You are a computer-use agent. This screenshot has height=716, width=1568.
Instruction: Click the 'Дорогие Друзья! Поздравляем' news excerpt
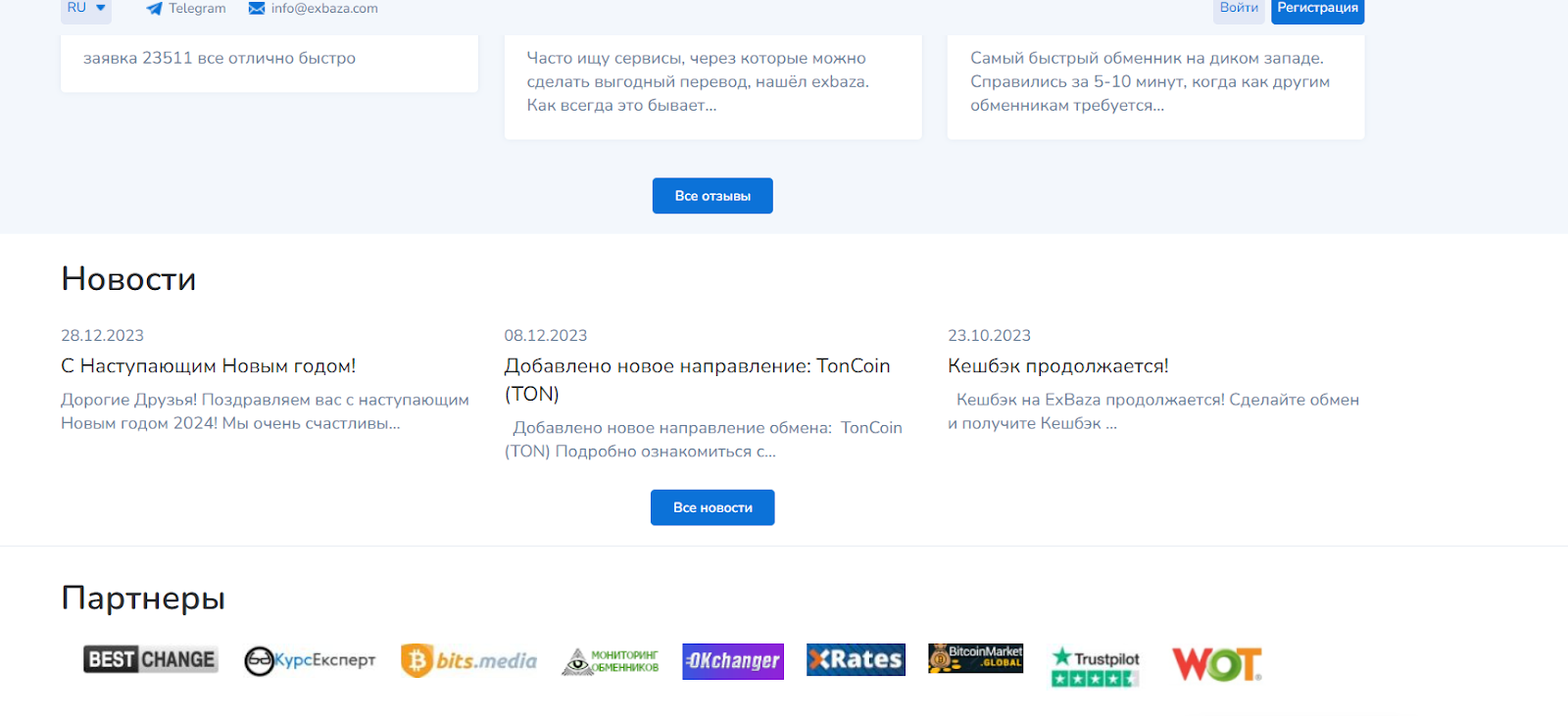coord(265,411)
